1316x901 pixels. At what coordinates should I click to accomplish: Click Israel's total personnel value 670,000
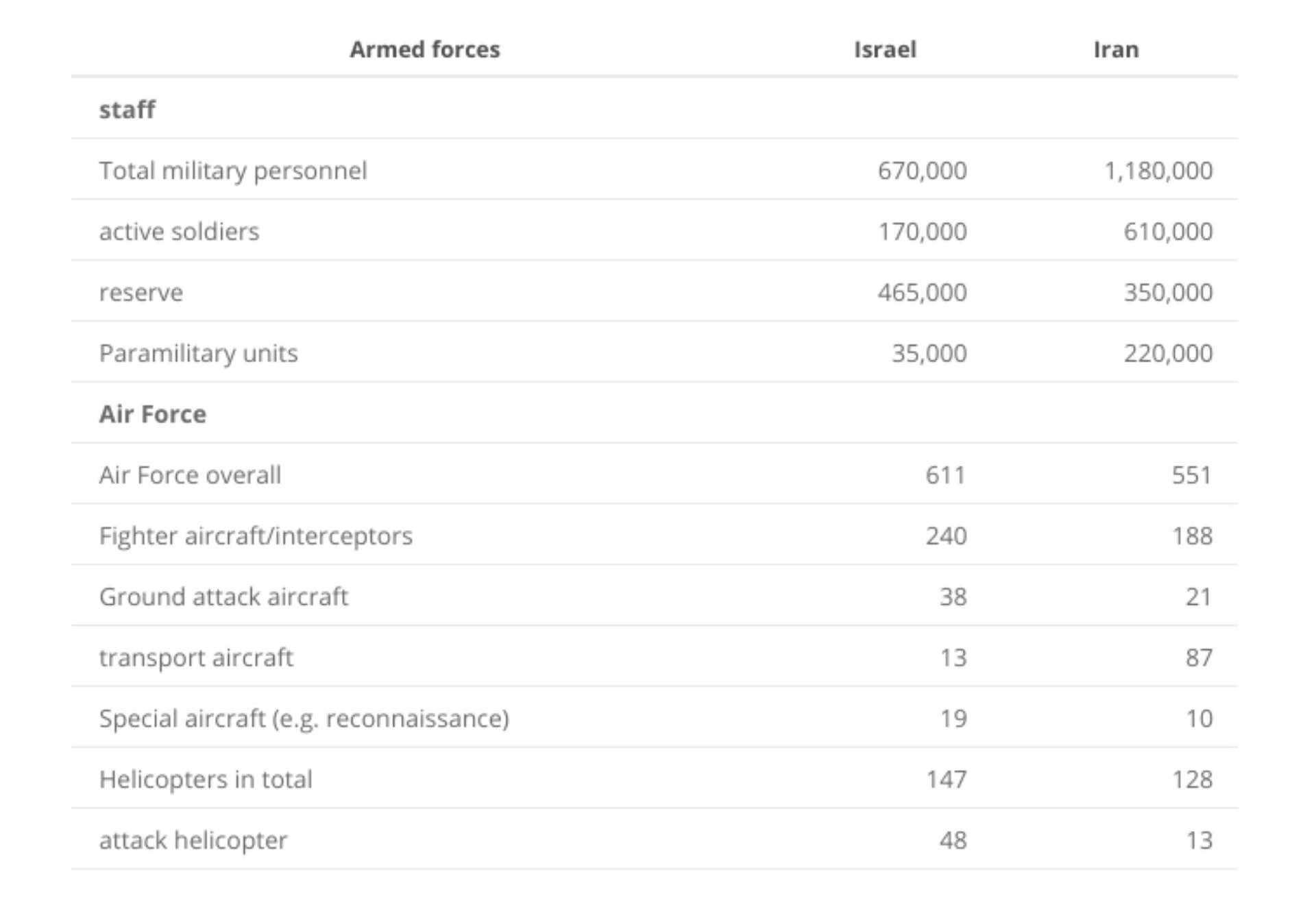922,171
